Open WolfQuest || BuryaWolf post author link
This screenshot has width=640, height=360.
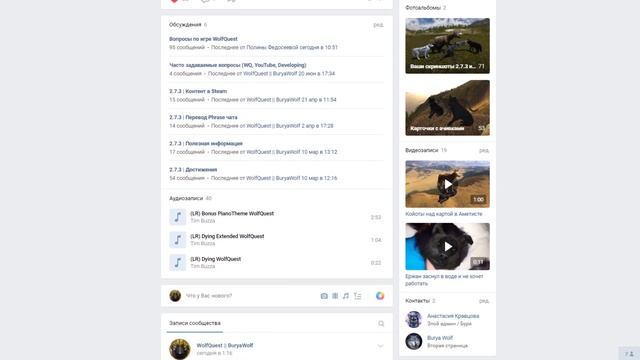(225, 345)
